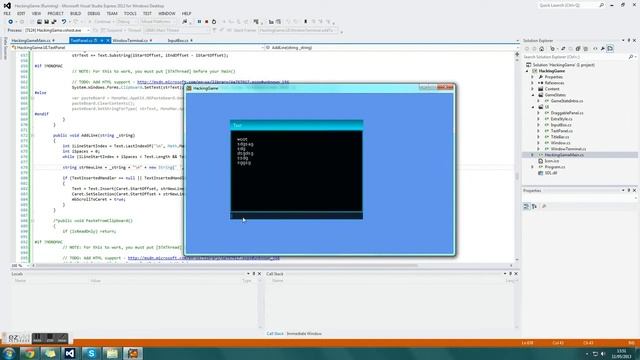
Task: Open Skype from the Windows taskbar
Action: [x=91, y=353]
